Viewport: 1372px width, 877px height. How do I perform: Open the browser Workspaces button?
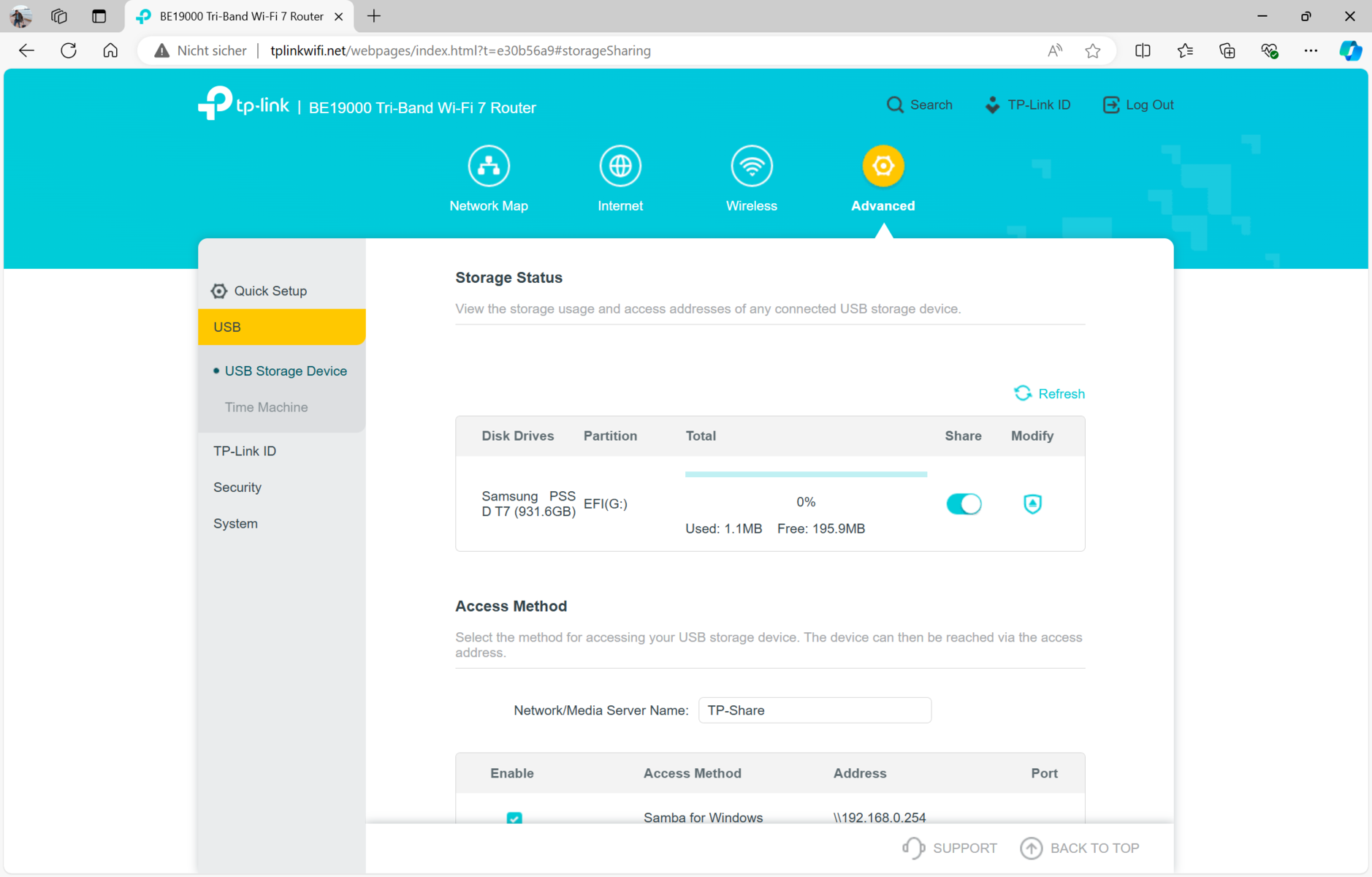59,16
